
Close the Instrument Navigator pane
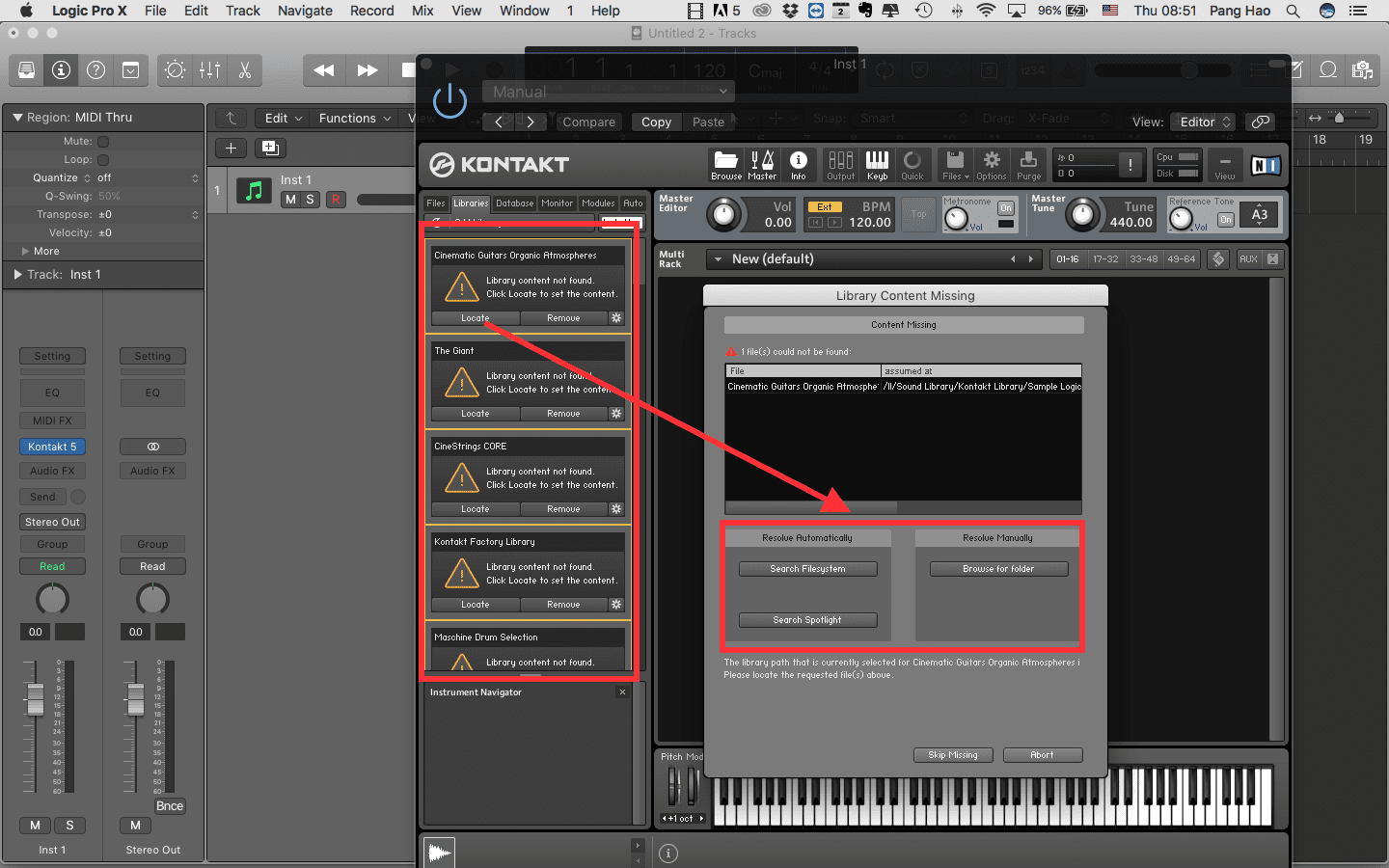pyautogui.click(x=622, y=692)
